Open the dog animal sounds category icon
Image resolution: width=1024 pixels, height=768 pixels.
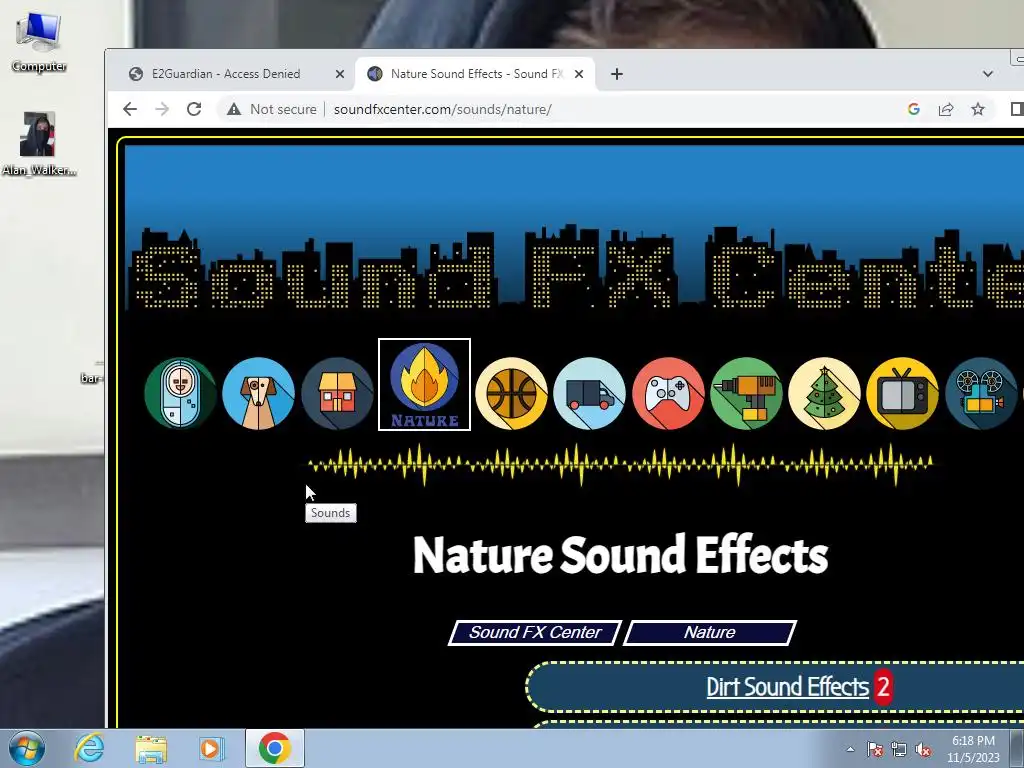click(259, 393)
